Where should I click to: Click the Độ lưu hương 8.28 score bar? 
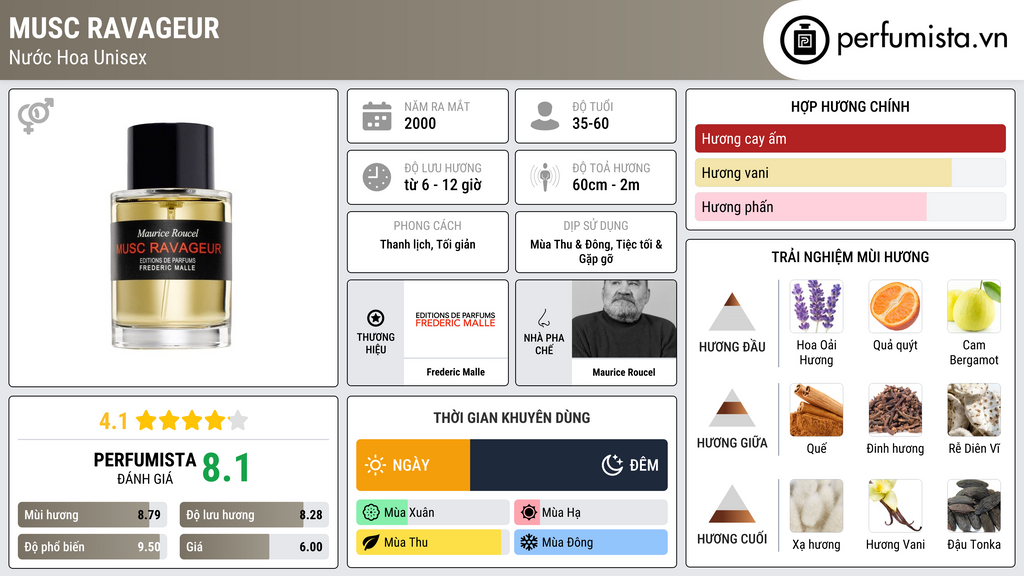tap(254, 515)
